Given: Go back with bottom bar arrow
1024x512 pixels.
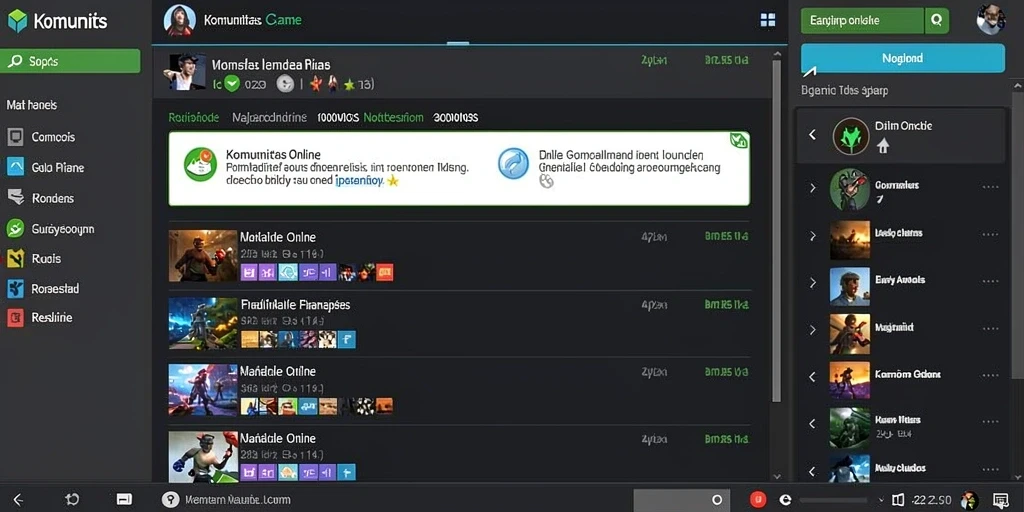Looking at the screenshot, I should 18,500.
